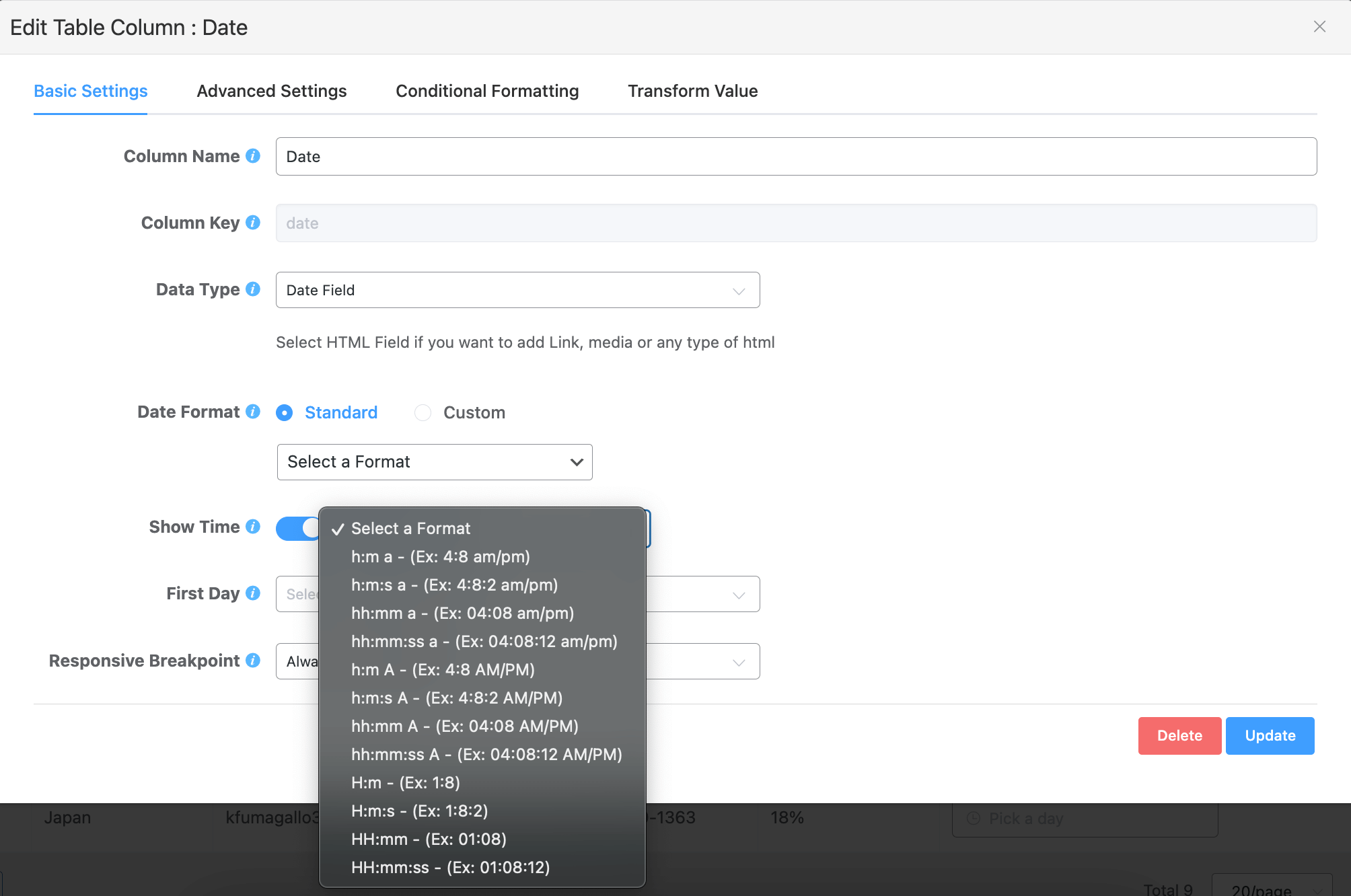This screenshot has width=1351, height=896.
Task: Expand the Select a Format date dropdown
Action: click(x=434, y=462)
